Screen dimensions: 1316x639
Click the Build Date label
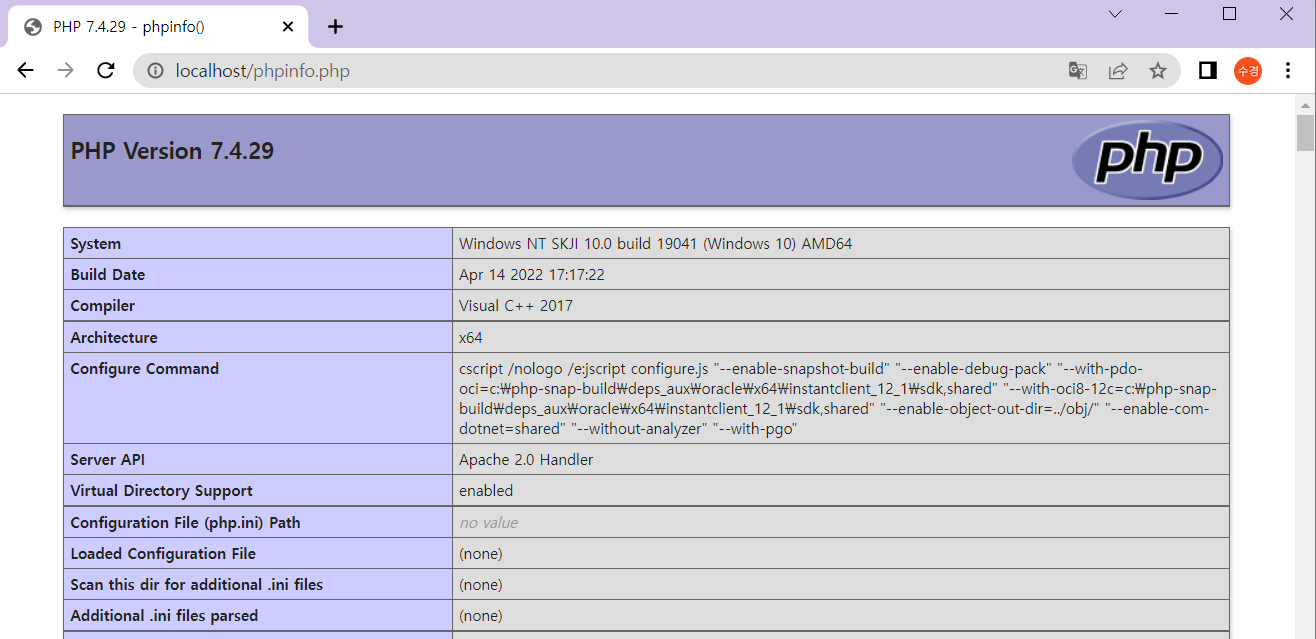[x=108, y=275]
